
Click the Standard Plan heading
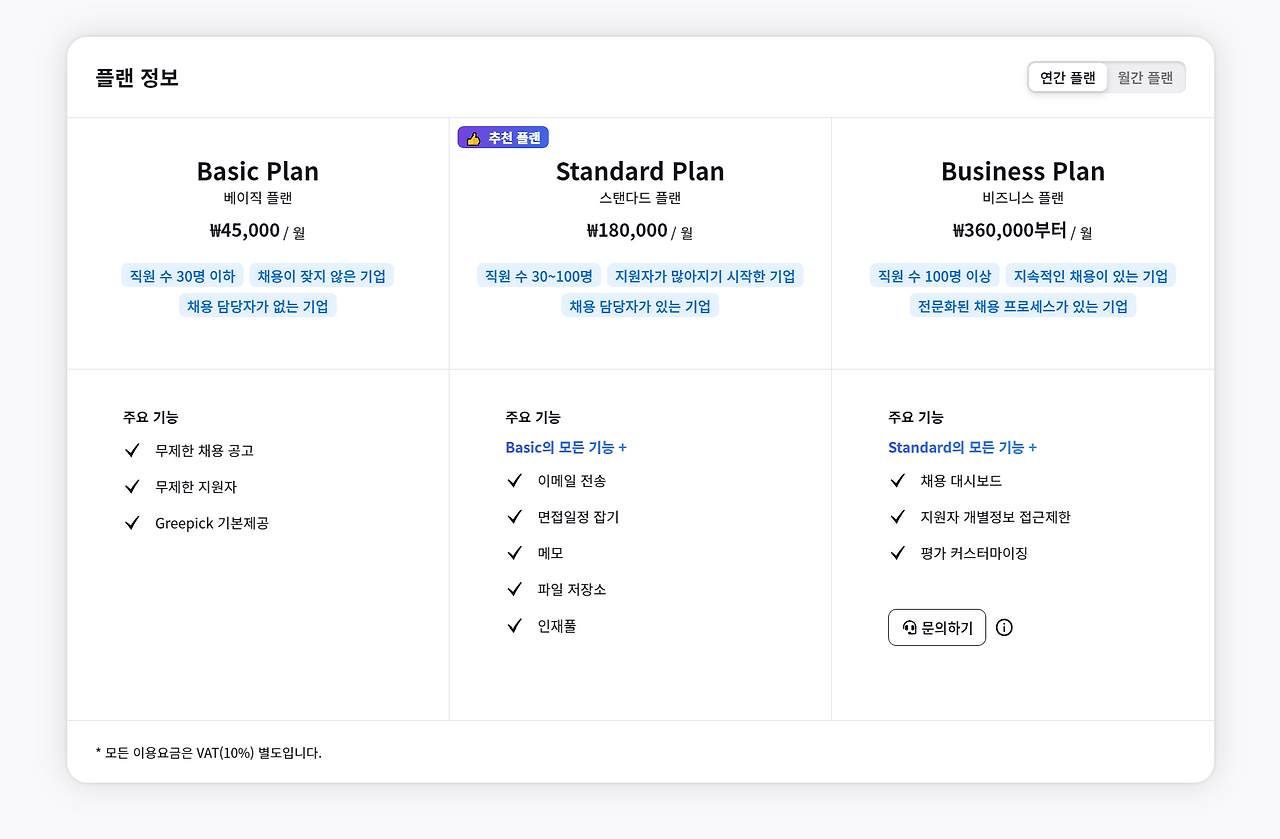[640, 171]
